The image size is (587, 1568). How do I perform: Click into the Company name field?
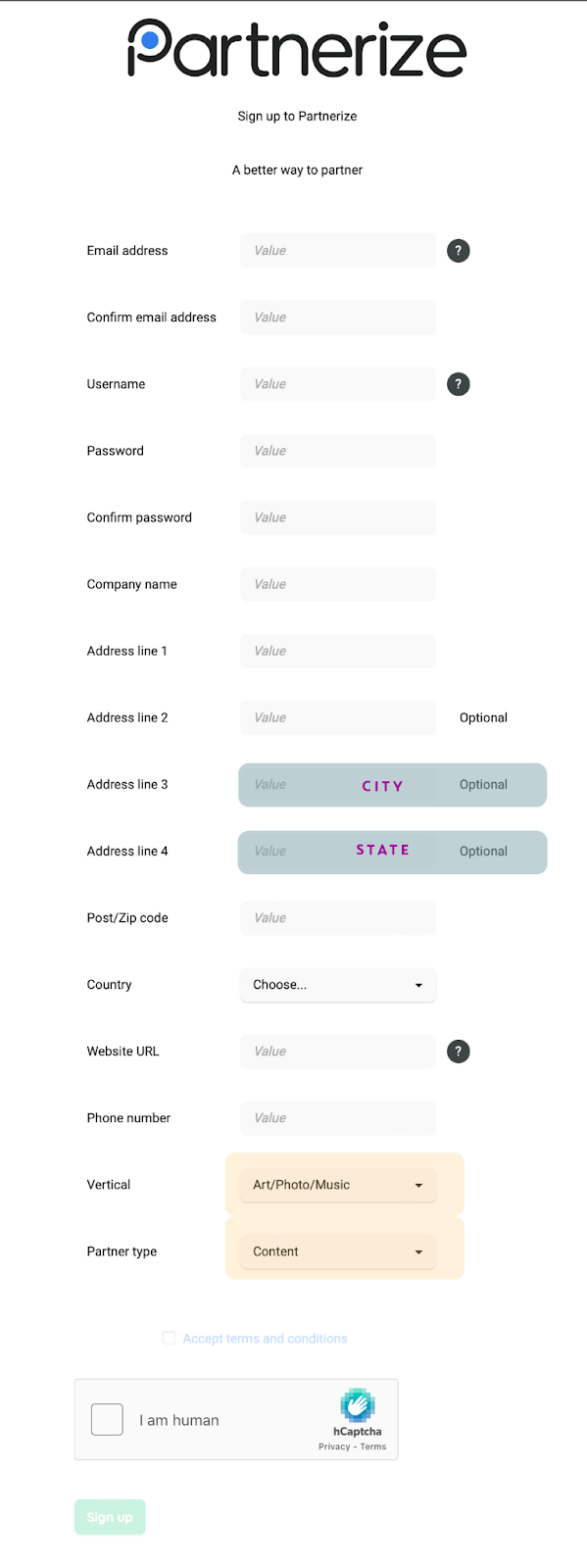(338, 584)
